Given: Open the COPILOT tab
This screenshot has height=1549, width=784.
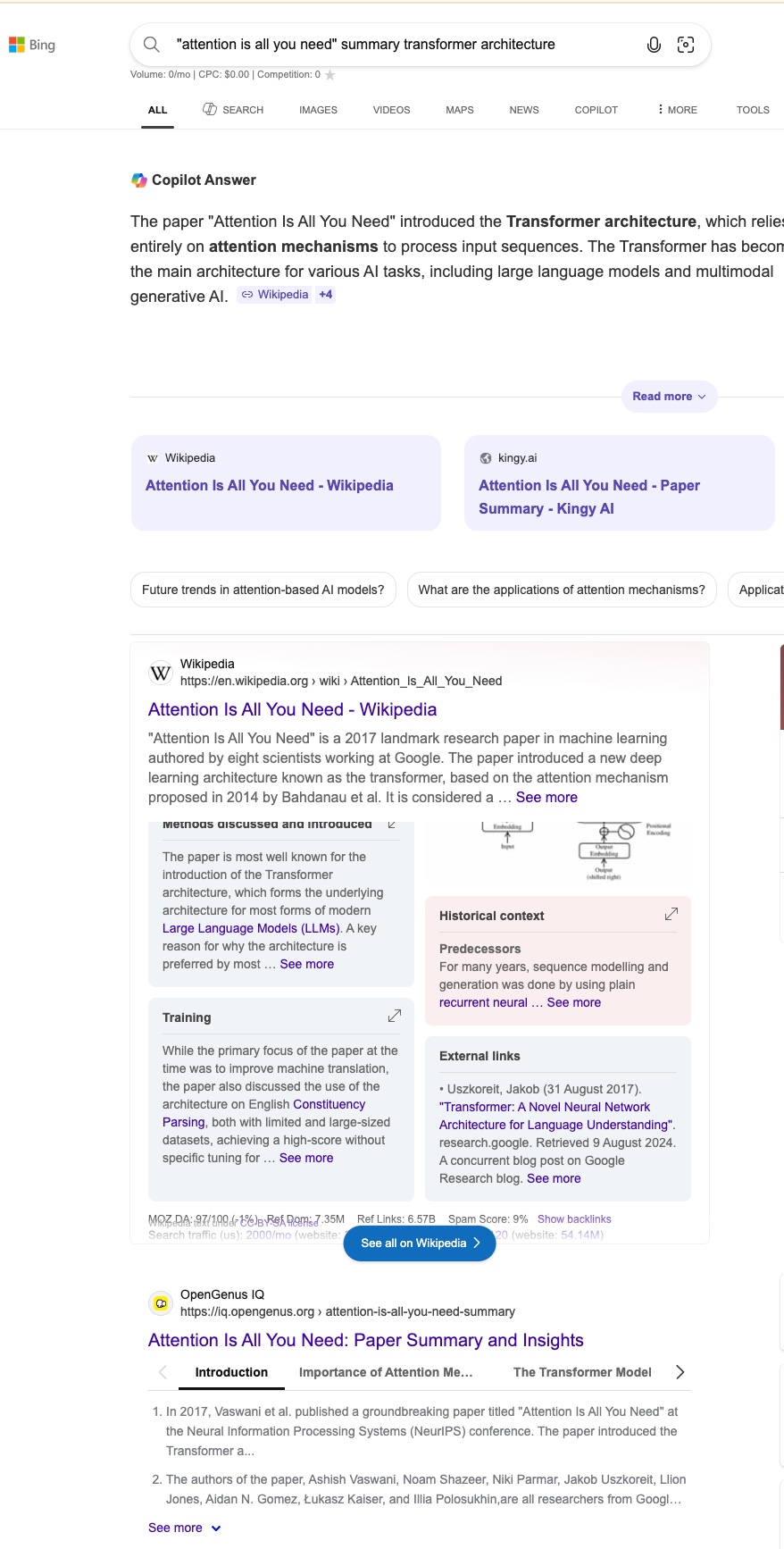Looking at the screenshot, I should (596, 110).
